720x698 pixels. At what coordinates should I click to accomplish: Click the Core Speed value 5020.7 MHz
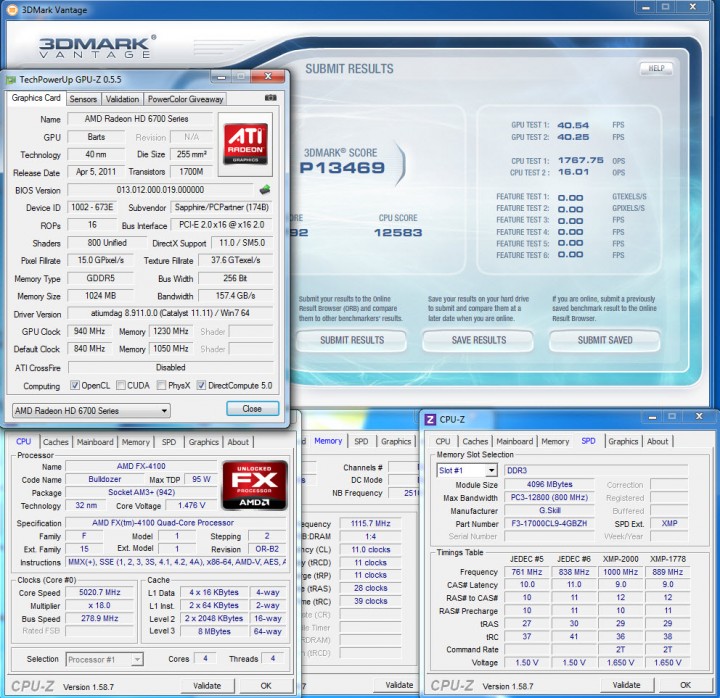coord(100,592)
